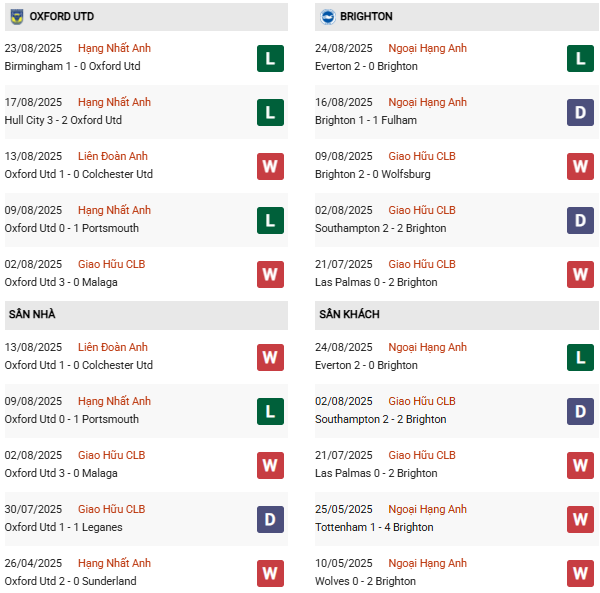Open Ngoại Hạng Anh league on 16/08/2025
This screenshot has height=593, width=600.
point(427,102)
